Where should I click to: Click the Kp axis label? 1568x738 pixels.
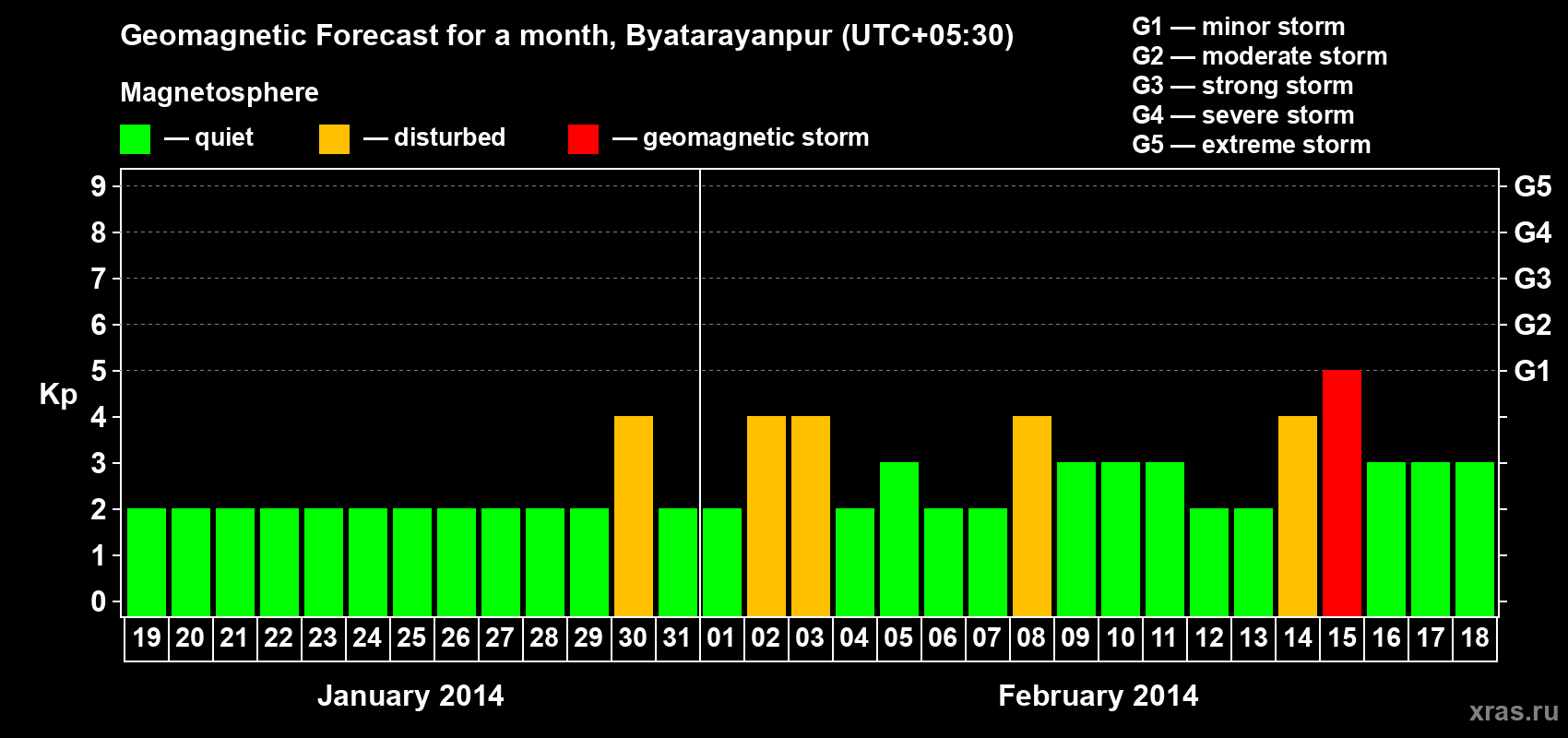[x=58, y=395]
